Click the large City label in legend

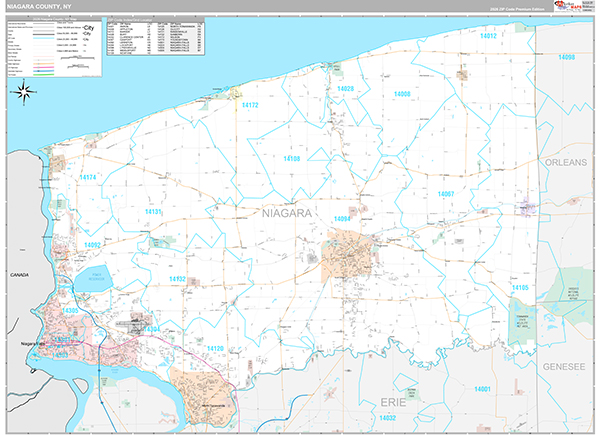click(x=89, y=28)
